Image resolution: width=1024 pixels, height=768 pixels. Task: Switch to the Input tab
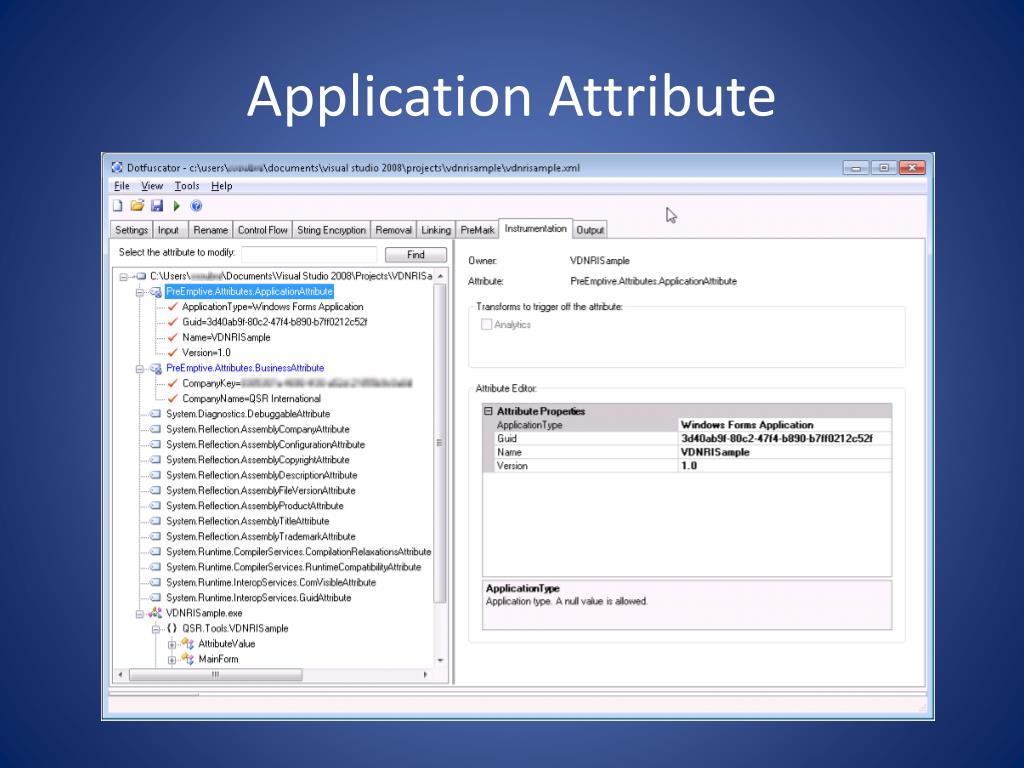(168, 230)
